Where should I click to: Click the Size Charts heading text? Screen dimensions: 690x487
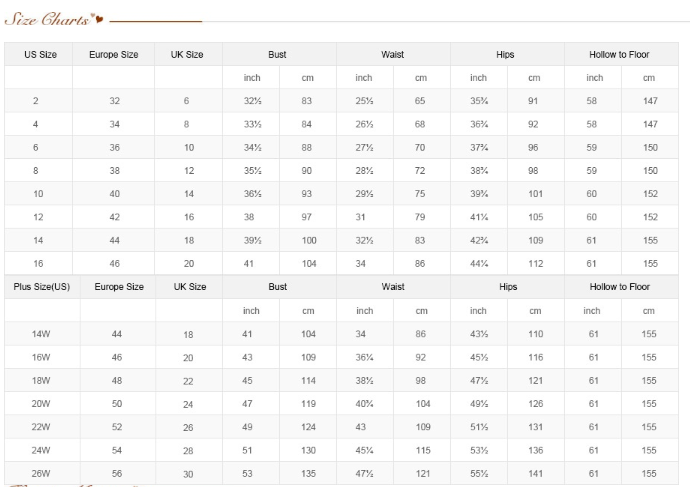pyautogui.click(x=47, y=19)
